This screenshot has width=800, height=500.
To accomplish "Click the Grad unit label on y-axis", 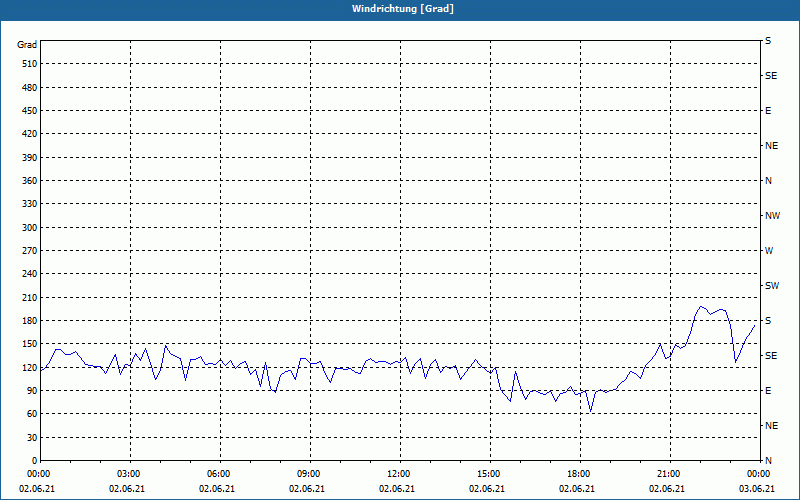I will pyautogui.click(x=27, y=45).
